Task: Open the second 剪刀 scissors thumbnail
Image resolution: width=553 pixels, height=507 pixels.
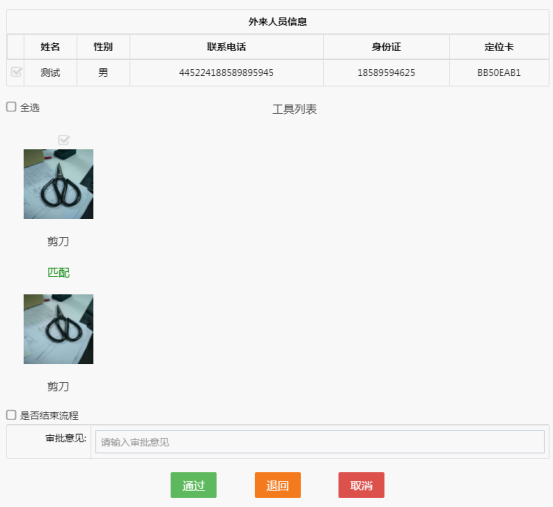Action: [x=59, y=329]
